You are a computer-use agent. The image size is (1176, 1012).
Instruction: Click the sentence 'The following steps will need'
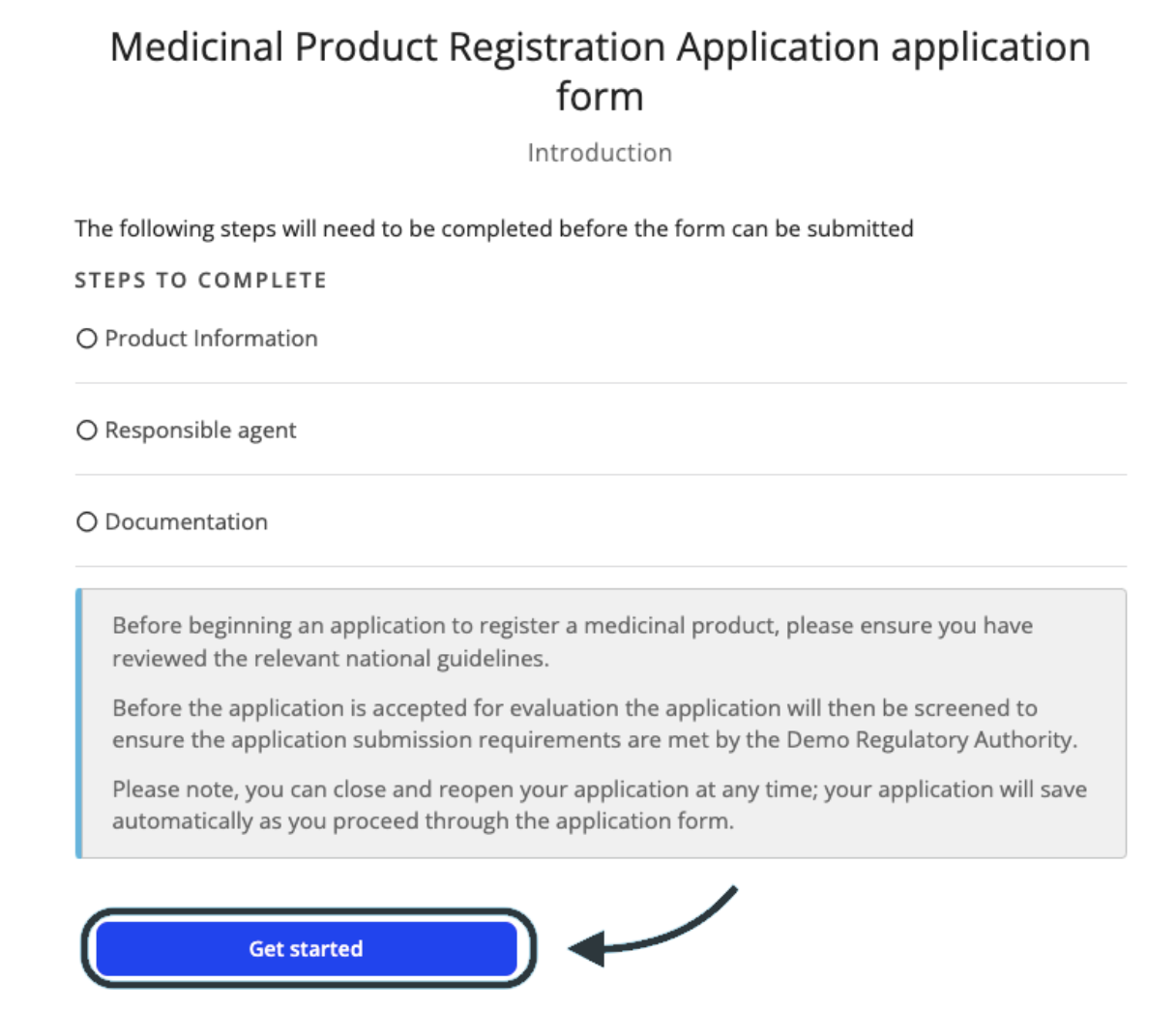(x=494, y=229)
